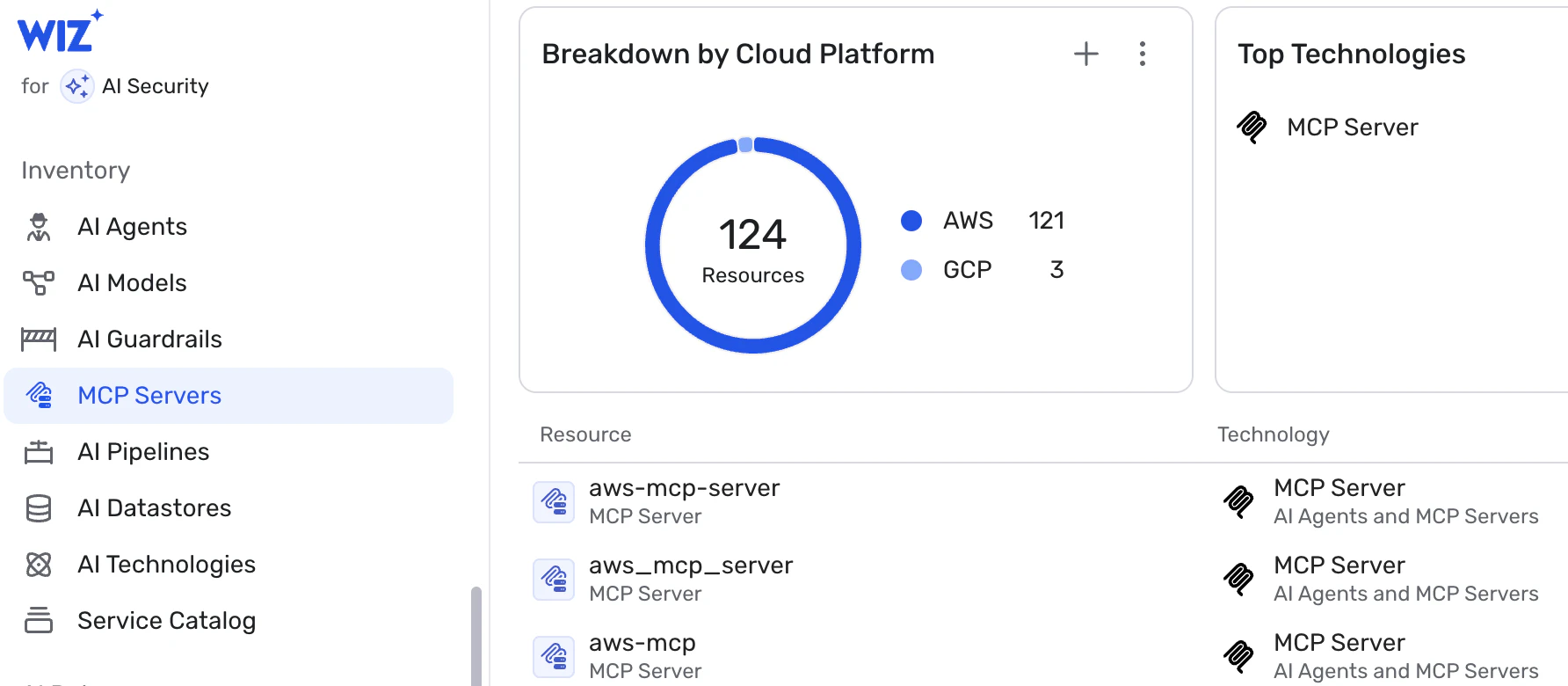Click the AI Technologies atom icon
Image resolution: width=1568 pixels, height=686 pixels.
pyautogui.click(x=39, y=565)
